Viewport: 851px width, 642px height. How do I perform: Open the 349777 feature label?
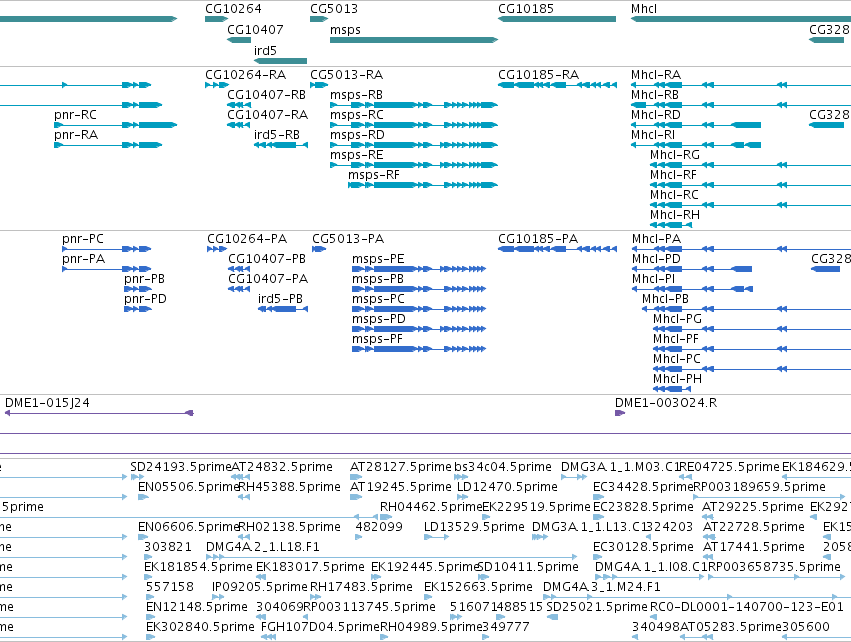[506, 627]
